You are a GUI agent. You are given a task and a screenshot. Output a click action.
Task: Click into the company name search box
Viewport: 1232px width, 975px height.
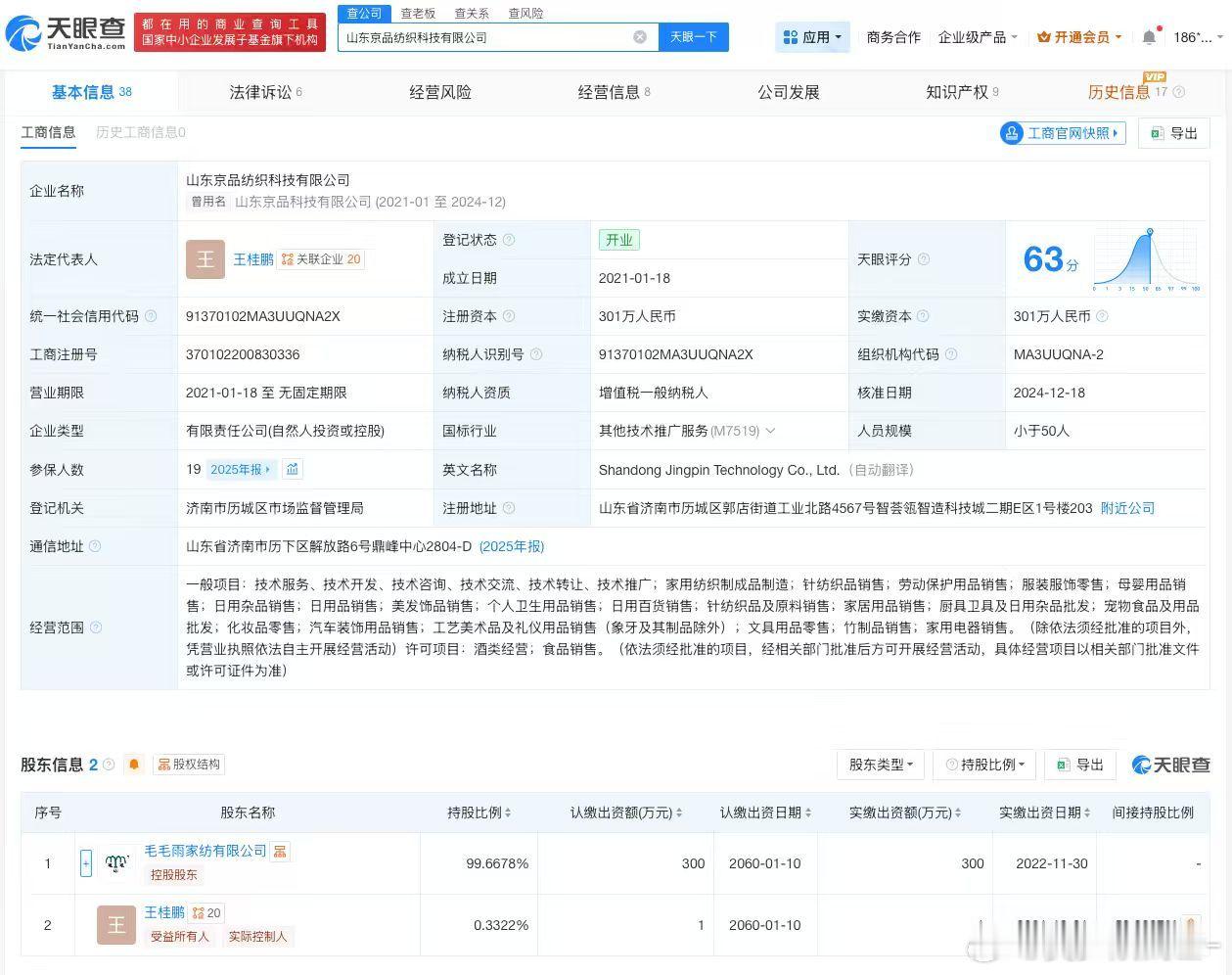click(485, 37)
